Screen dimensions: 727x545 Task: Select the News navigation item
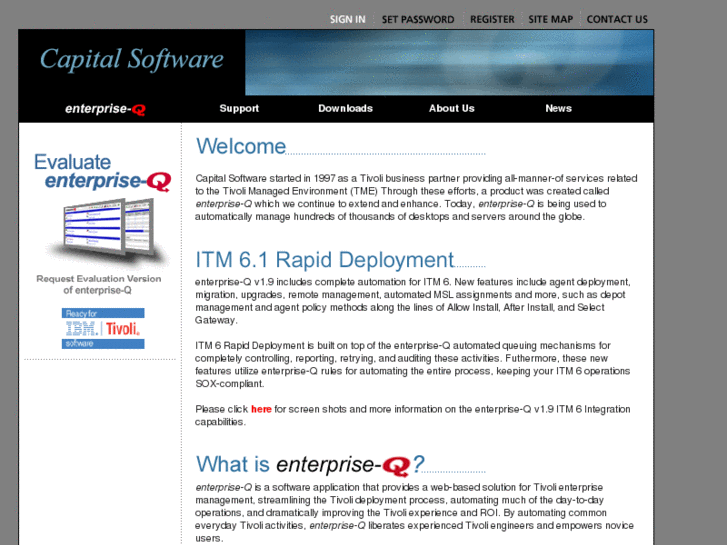[x=558, y=109]
